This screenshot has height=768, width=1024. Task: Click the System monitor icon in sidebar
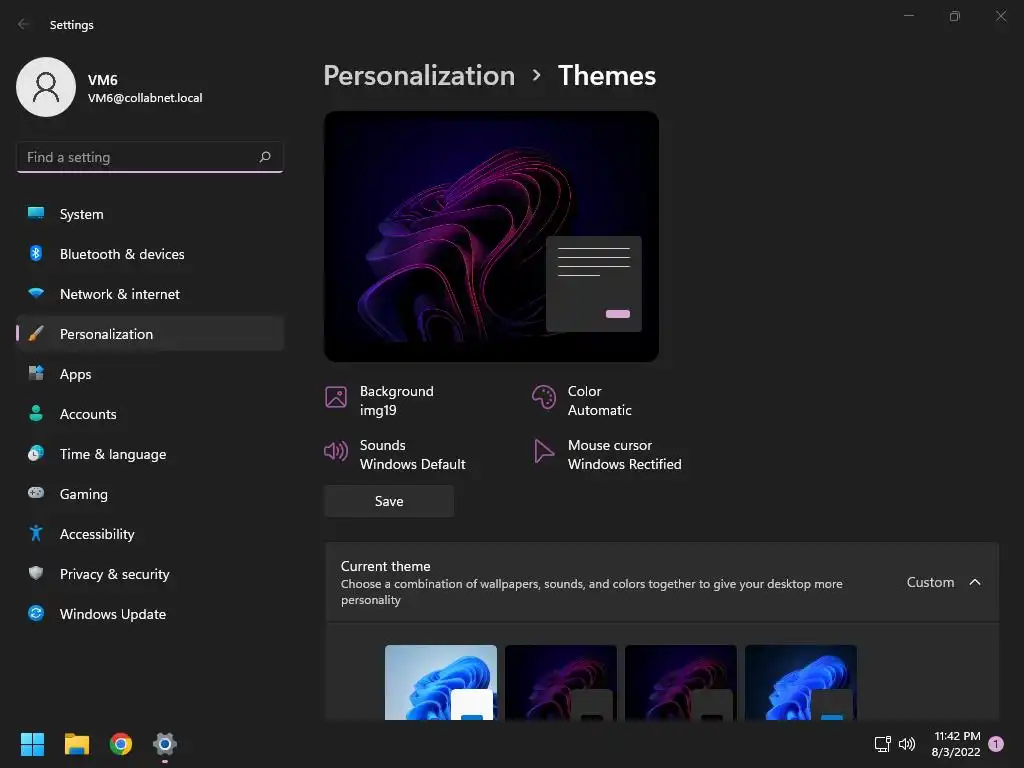click(36, 214)
